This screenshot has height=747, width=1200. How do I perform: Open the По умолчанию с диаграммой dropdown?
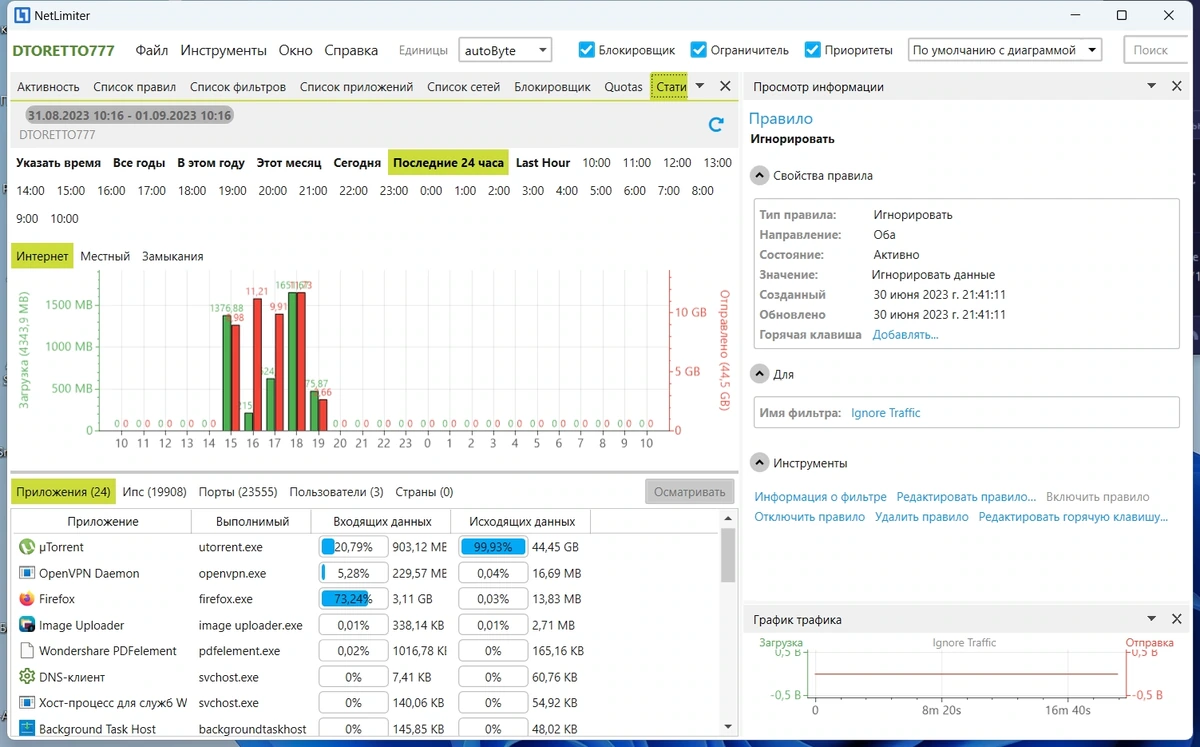click(1004, 50)
